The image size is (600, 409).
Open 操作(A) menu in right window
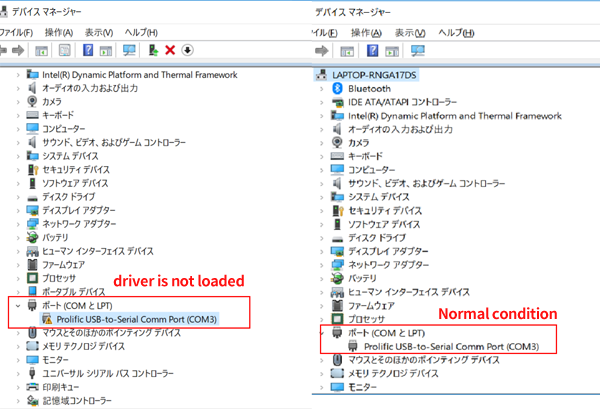[366, 33]
